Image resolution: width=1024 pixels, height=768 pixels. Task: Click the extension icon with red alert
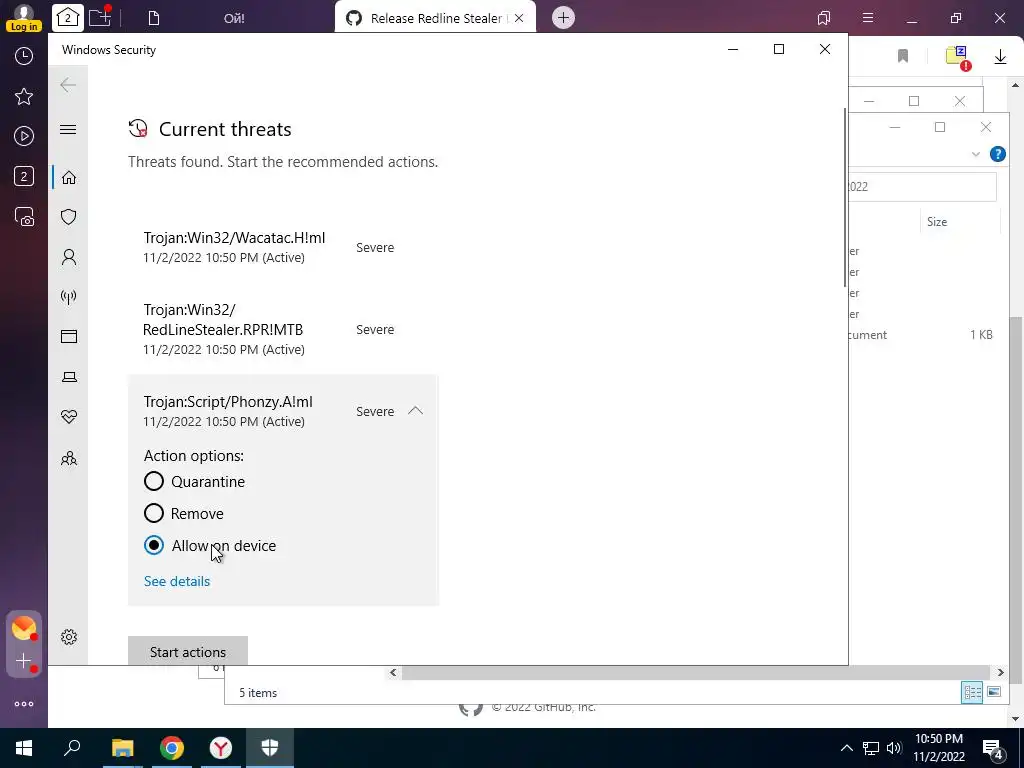[958, 57]
